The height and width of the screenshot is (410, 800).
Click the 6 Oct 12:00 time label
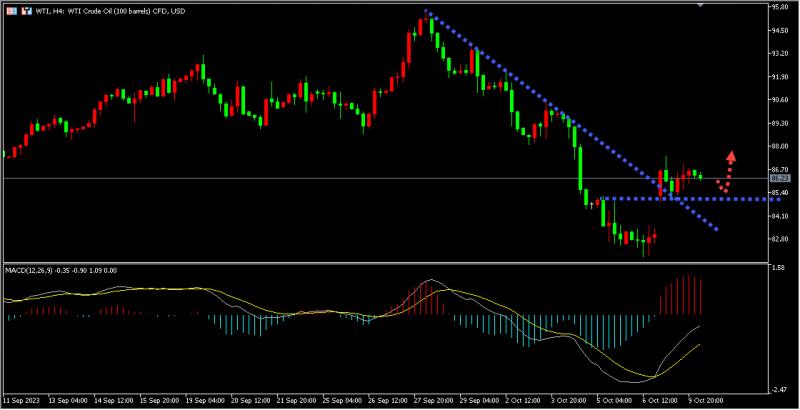(660, 401)
